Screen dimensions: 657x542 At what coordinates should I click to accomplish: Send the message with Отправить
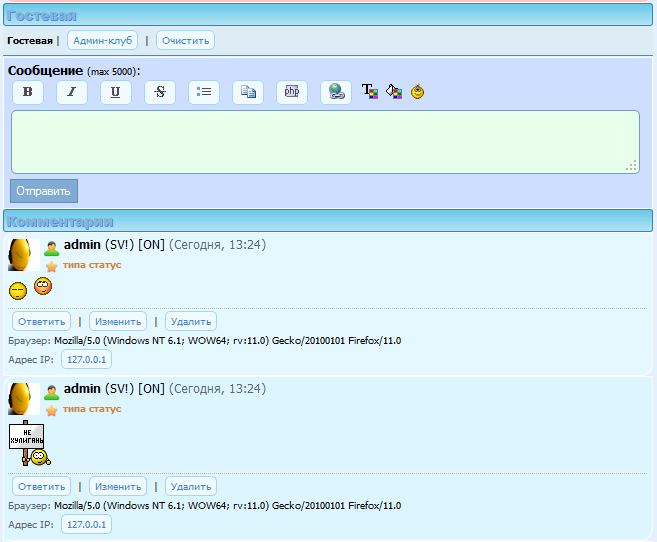click(x=44, y=191)
